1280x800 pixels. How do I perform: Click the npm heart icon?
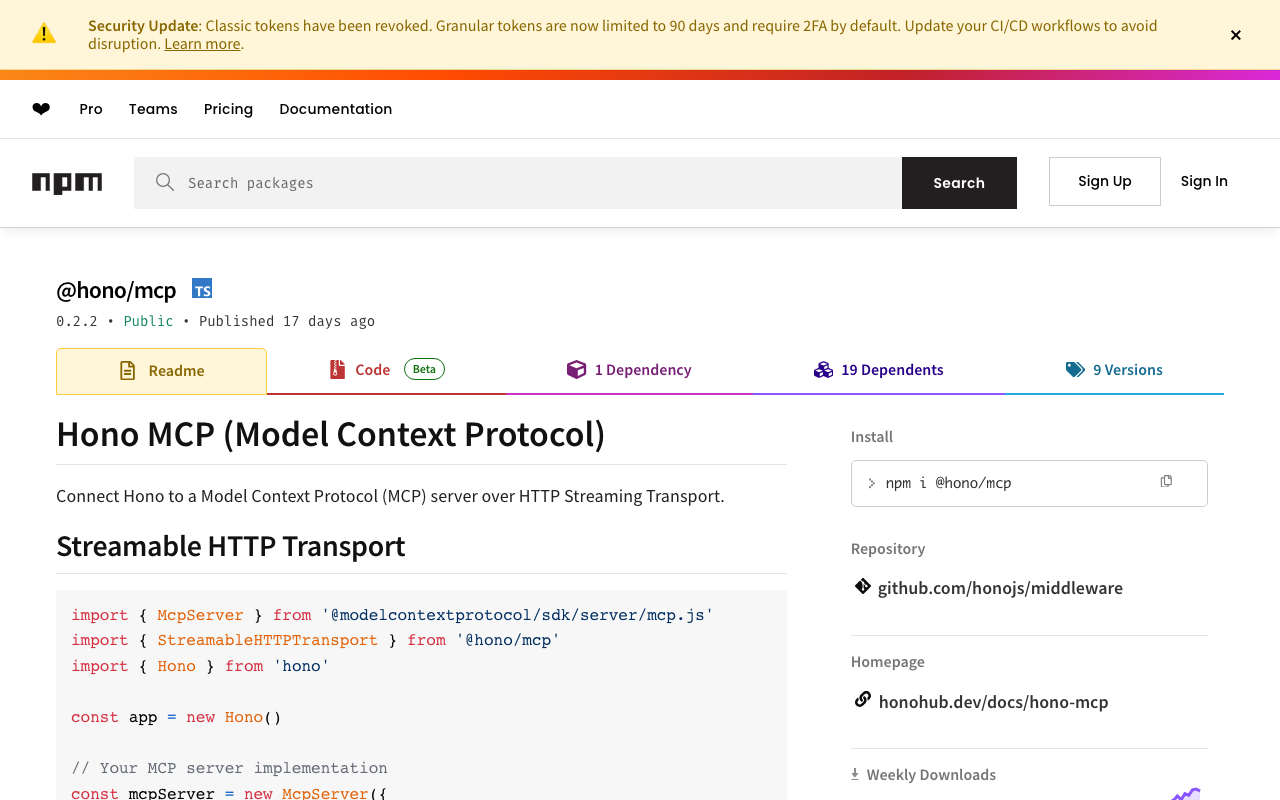41,109
